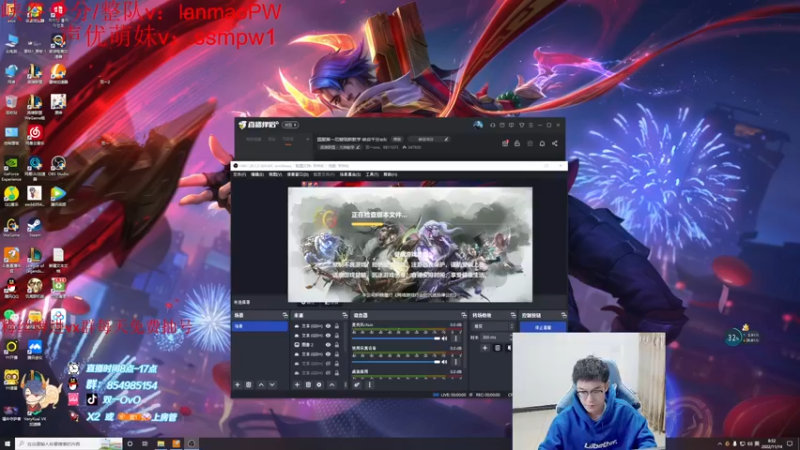Open the 工具(T) menu in OBS
This screenshot has height=450, width=800.
[372, 174]
